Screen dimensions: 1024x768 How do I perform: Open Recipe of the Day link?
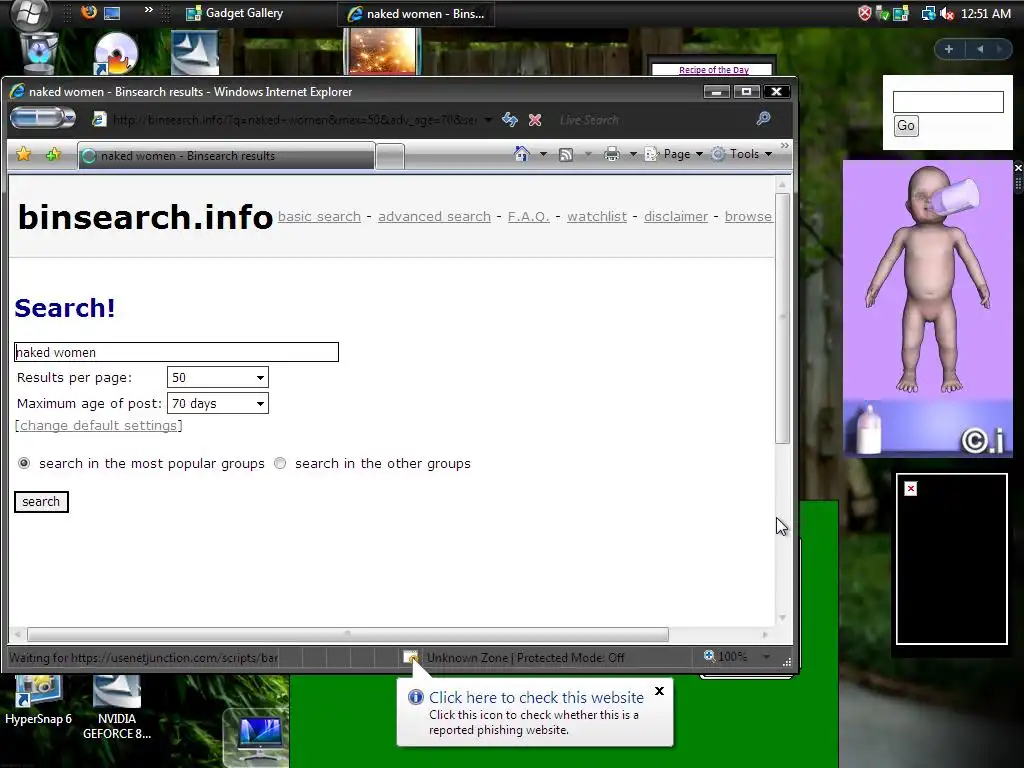714,70
